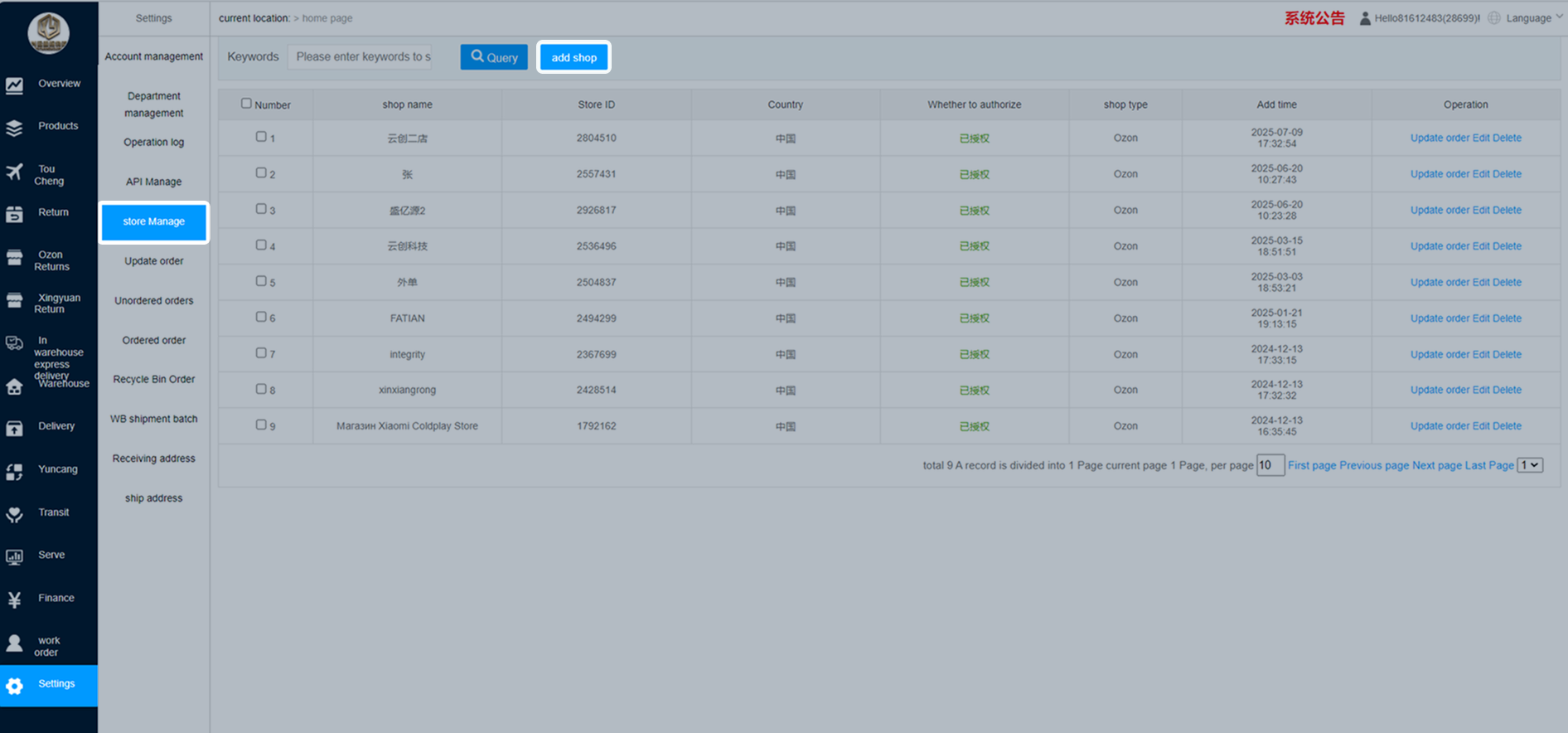The image size is (1568, 733).
Task: Click the globe Language icon
Action: [1494, 18]
